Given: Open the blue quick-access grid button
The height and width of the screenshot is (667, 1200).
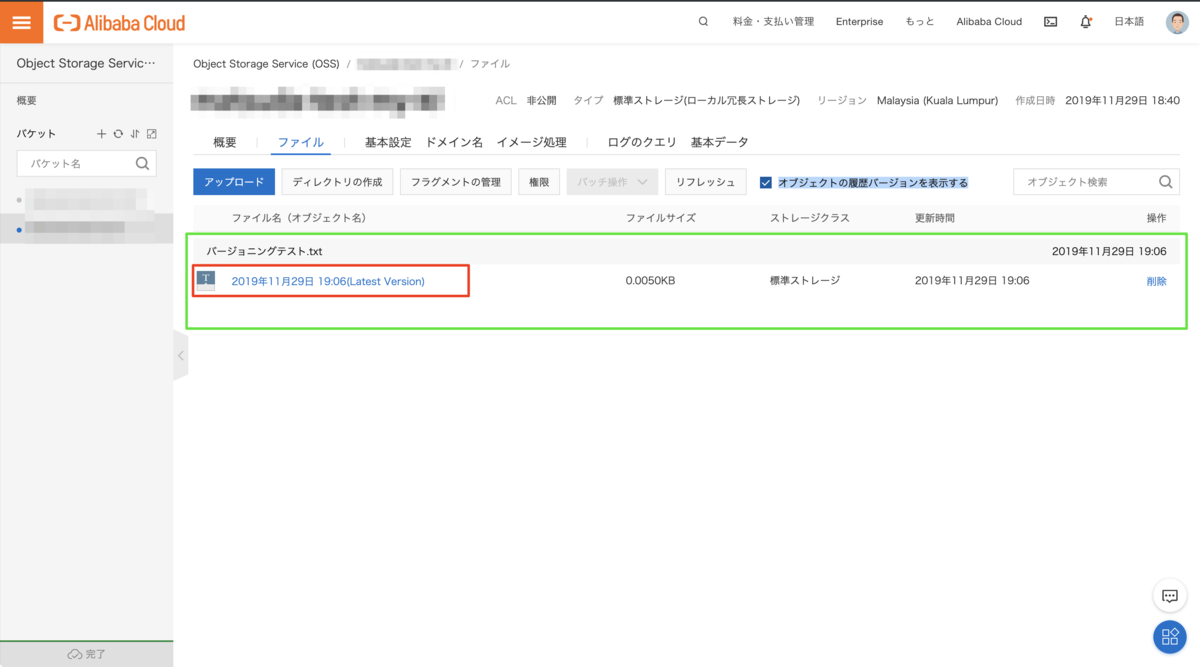Looking at the screenshot, I should [x=1170, y=637].
